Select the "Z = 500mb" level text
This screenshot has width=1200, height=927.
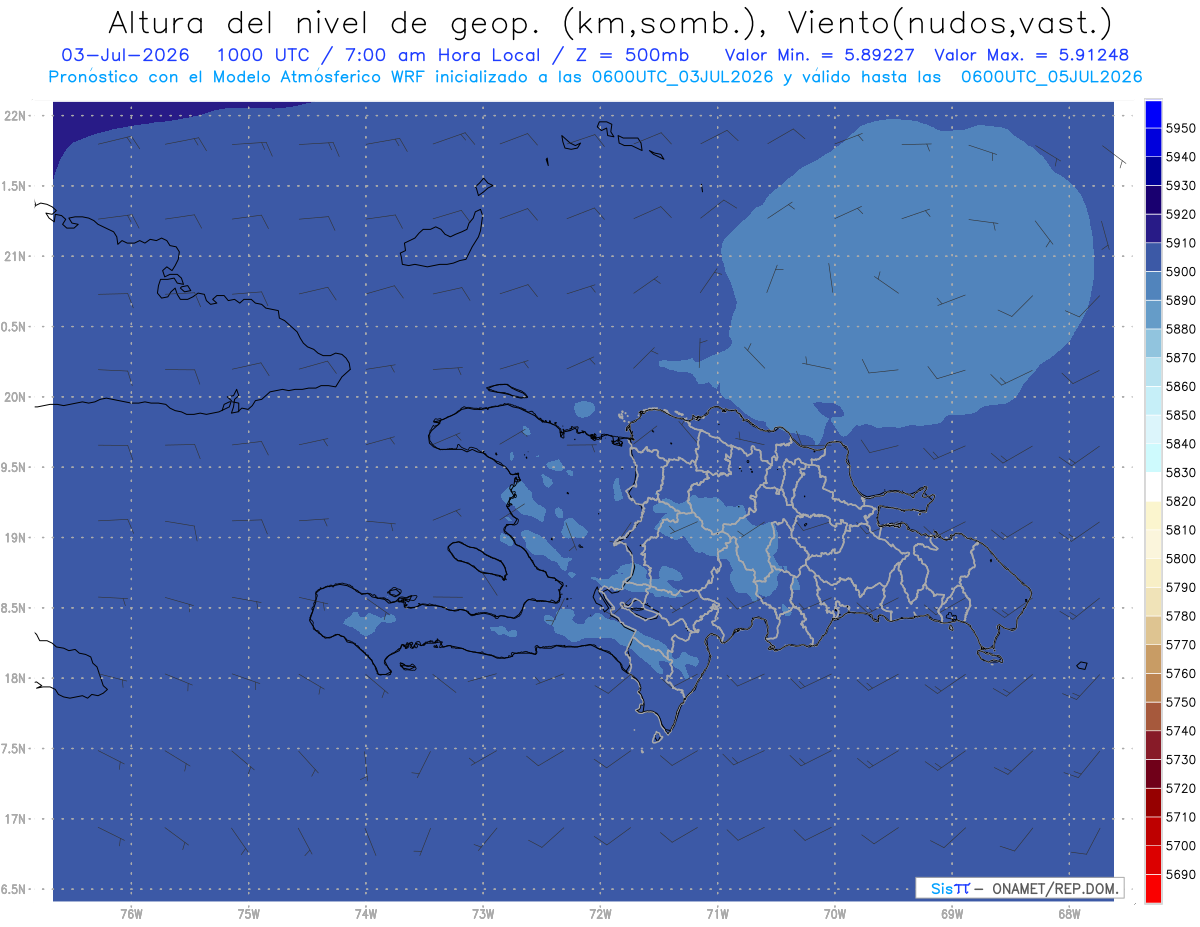[633, 55]
